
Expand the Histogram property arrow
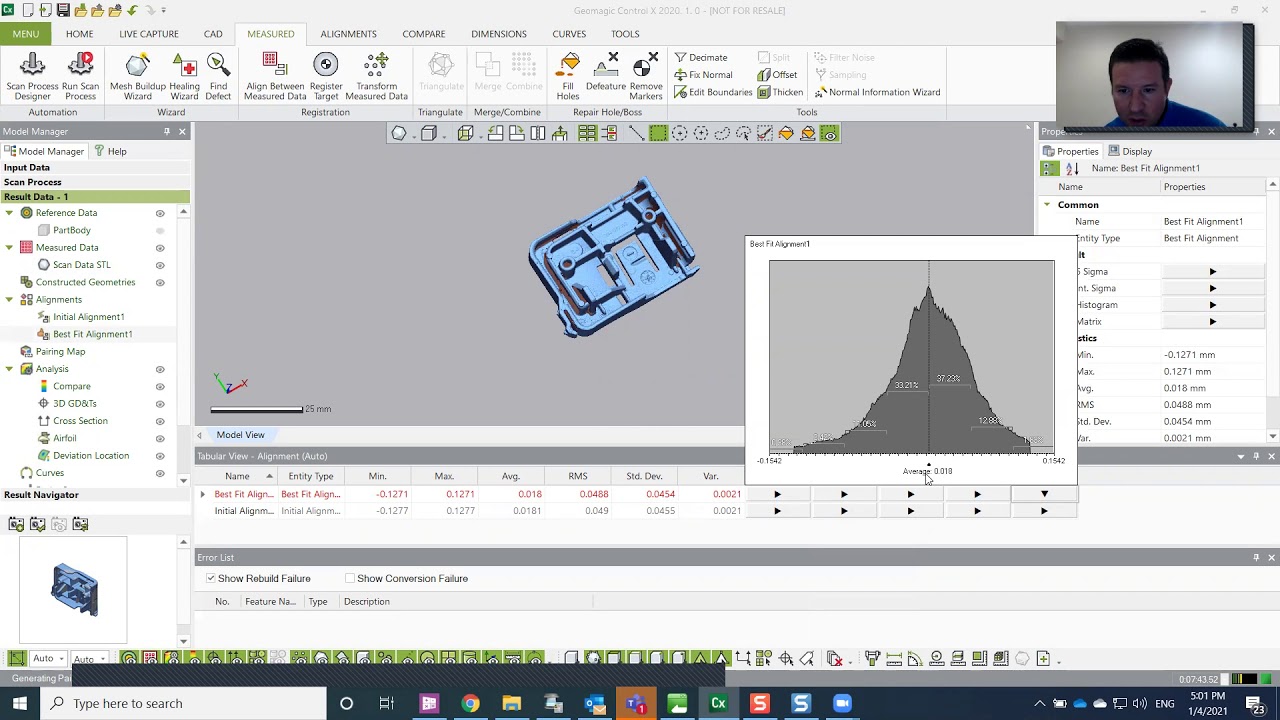pyautogui.click(x=1213, y=305)
